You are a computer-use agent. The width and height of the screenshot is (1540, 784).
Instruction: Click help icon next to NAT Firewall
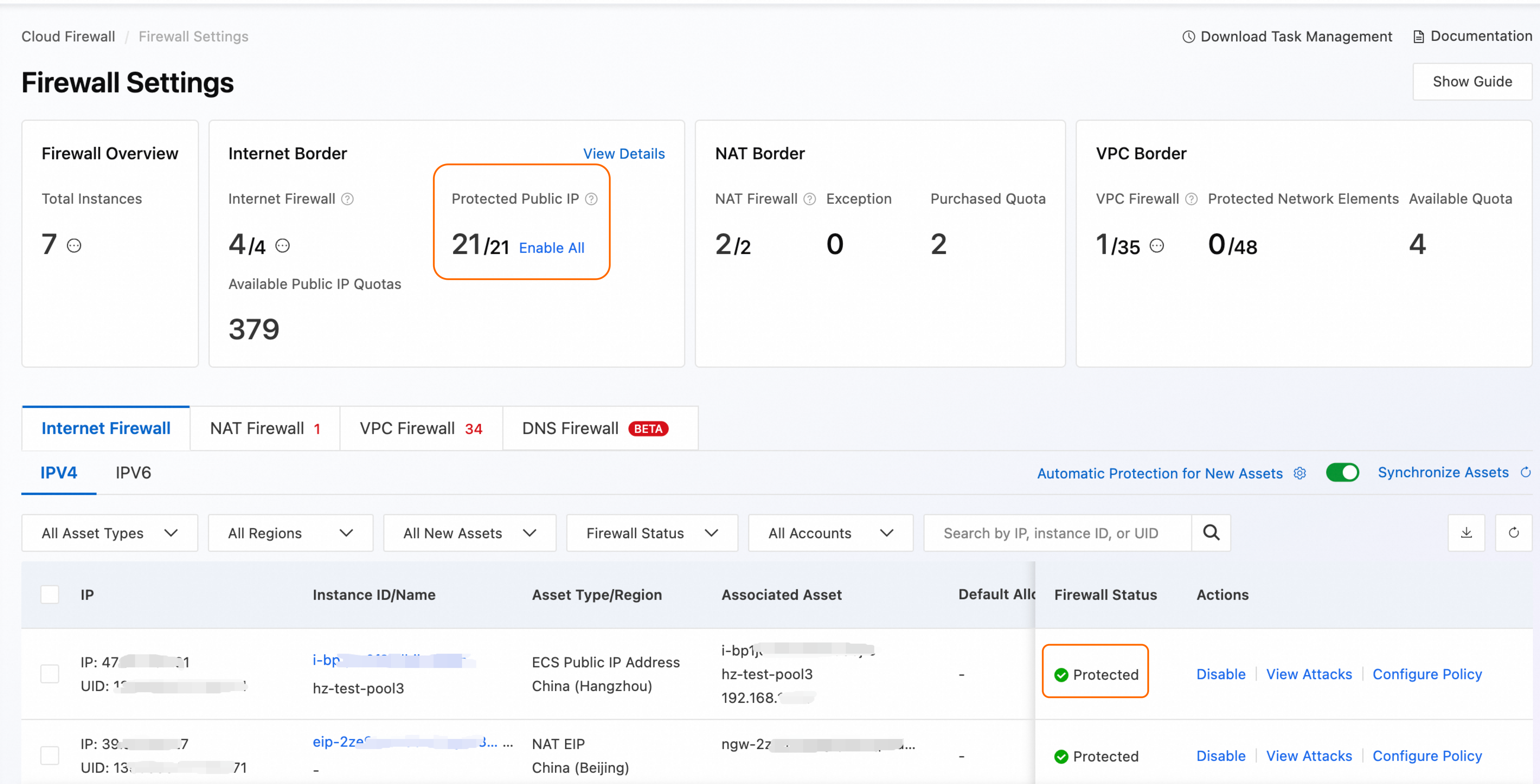point(809,199)
